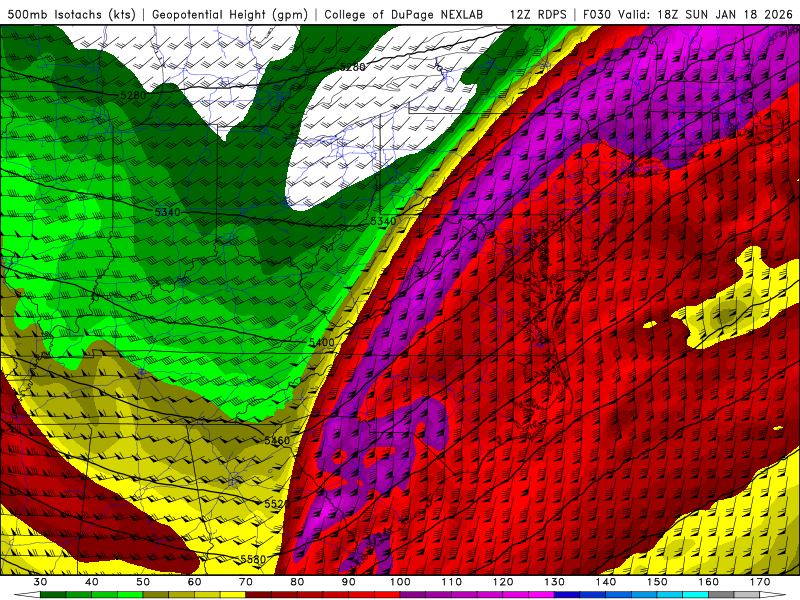Click the 90 value on the color scale
This screenshot has height=600, width=800.
(349, 582)
